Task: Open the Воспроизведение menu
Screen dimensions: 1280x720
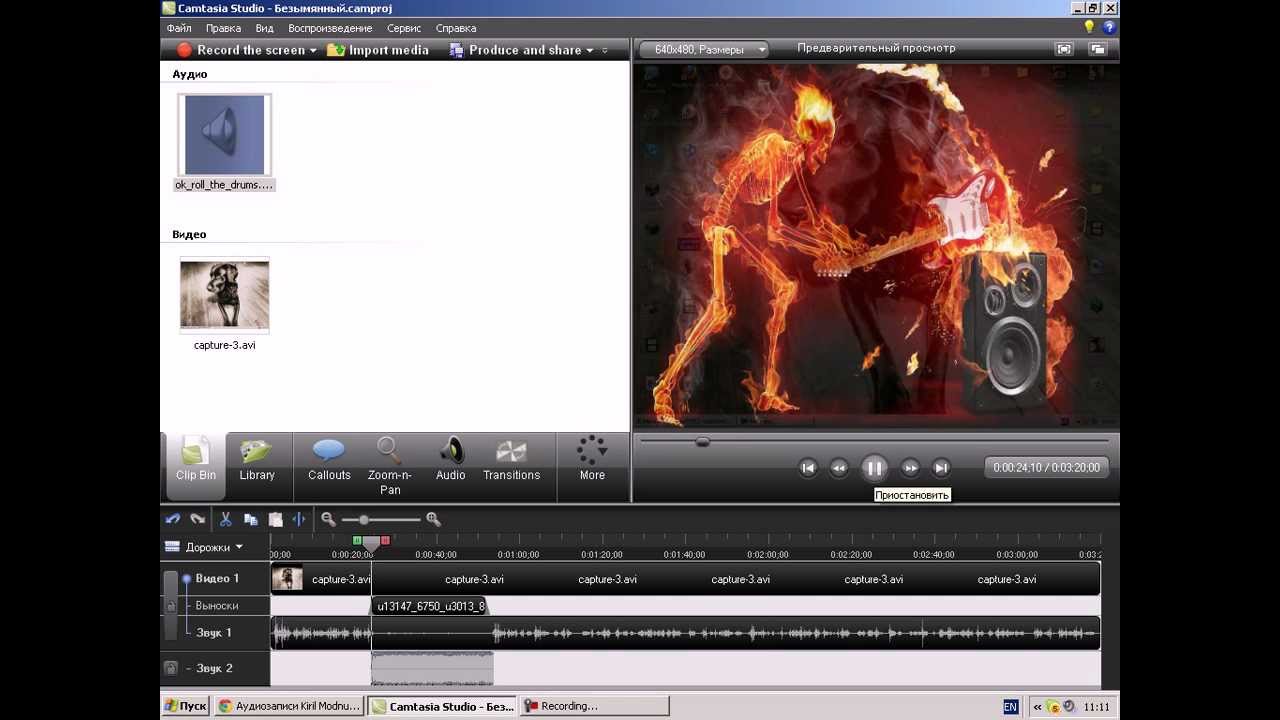Action: click(x=330, y=28)
